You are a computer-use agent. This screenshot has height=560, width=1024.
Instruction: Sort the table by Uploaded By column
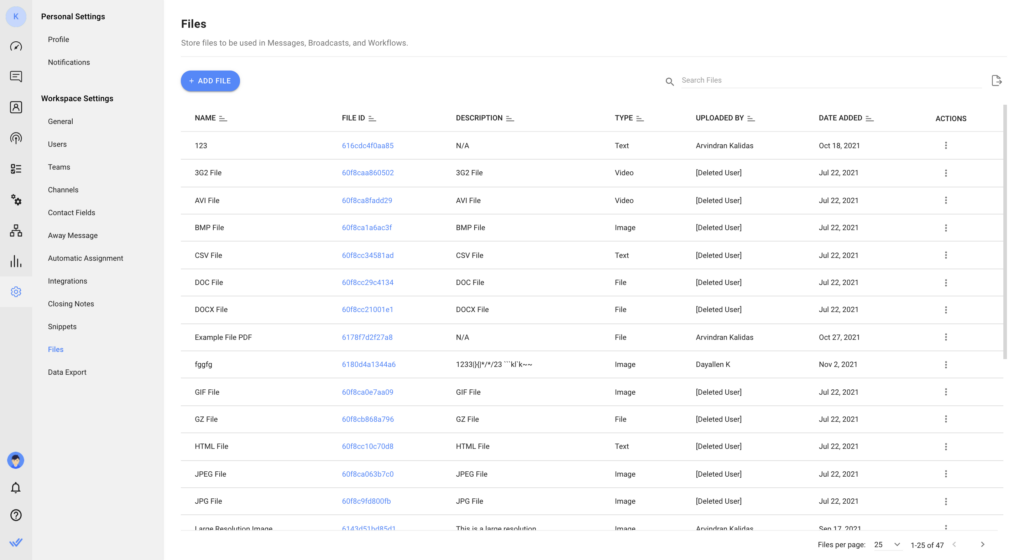tap(750, 119)
